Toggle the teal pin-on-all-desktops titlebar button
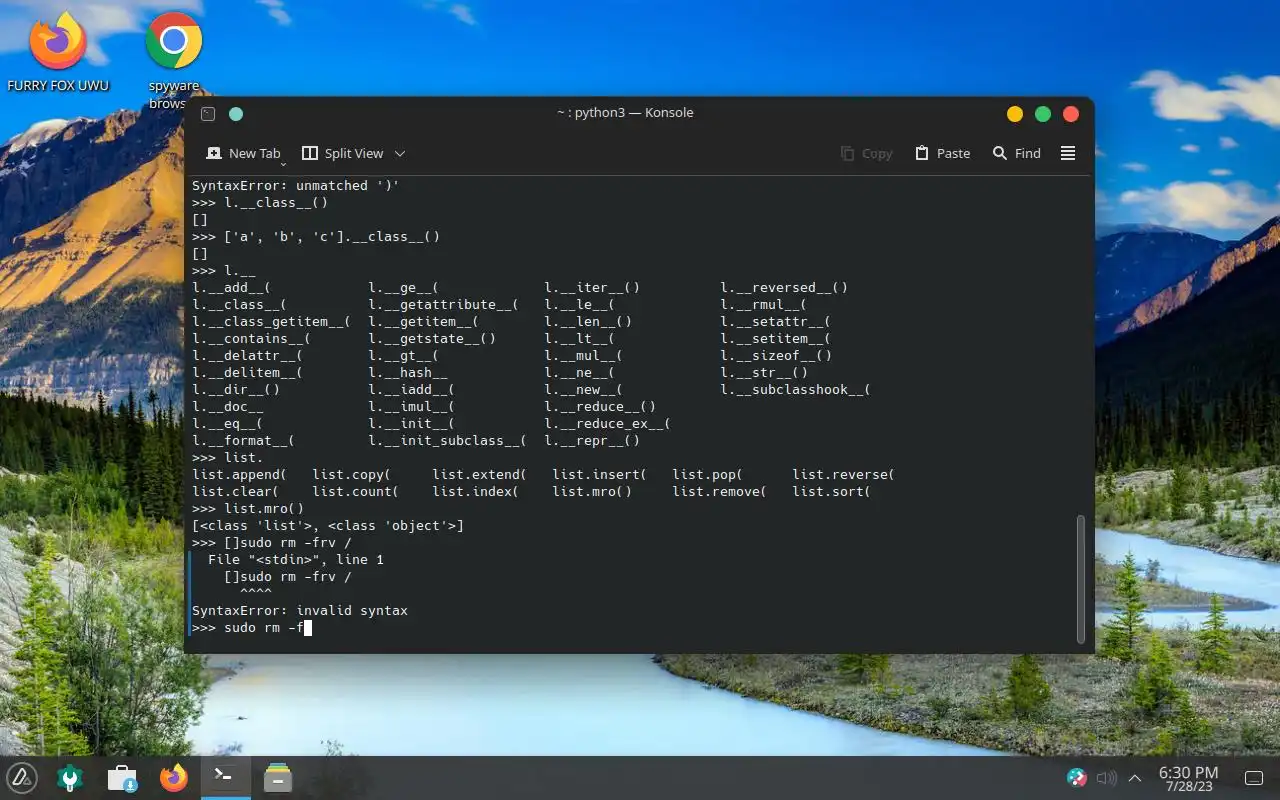 tap(236, 114)
